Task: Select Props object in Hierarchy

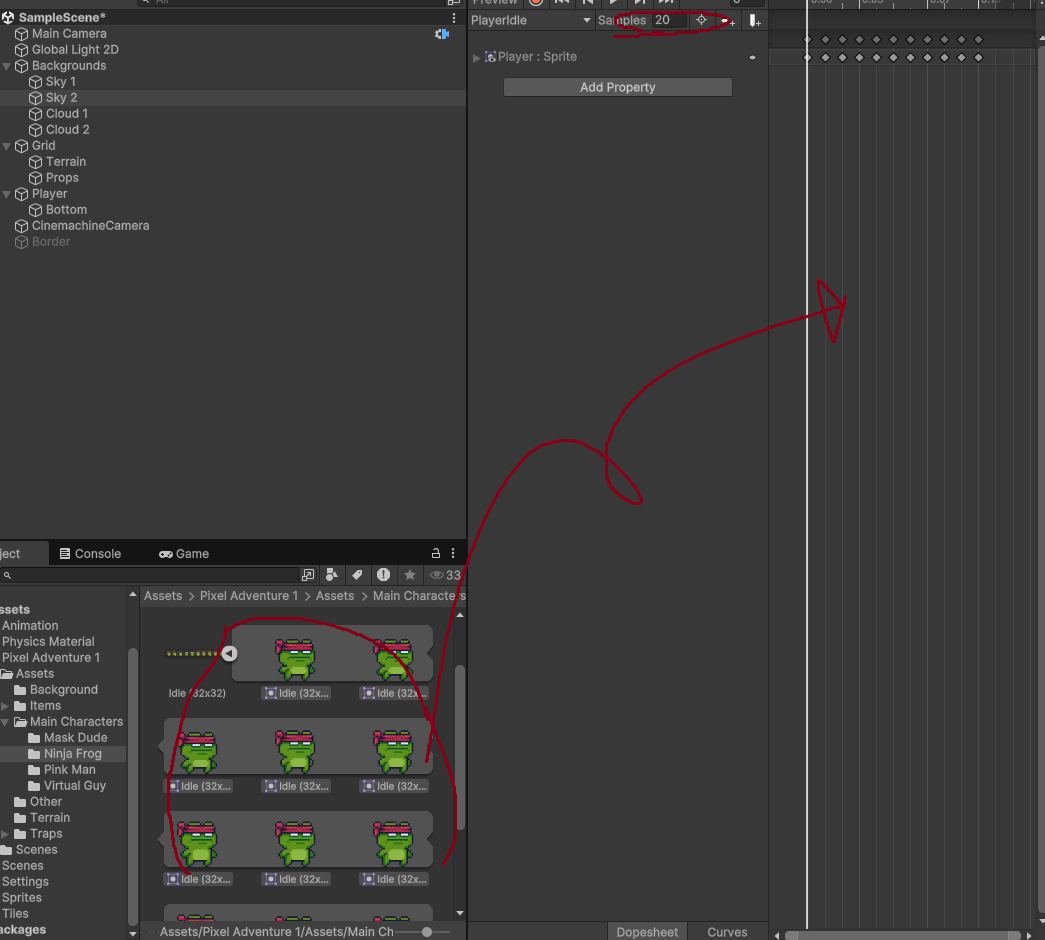Action: pyautogui.click(x=62, y=178)
